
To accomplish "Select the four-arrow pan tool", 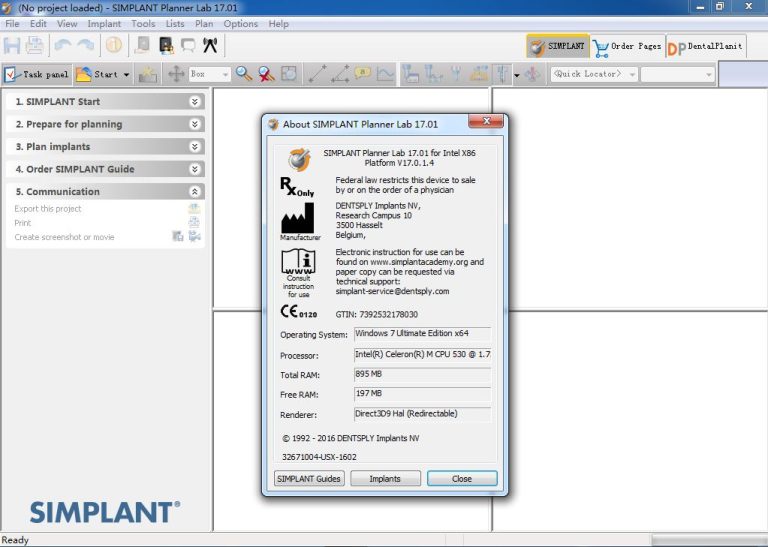I will [x=176, y=74].
